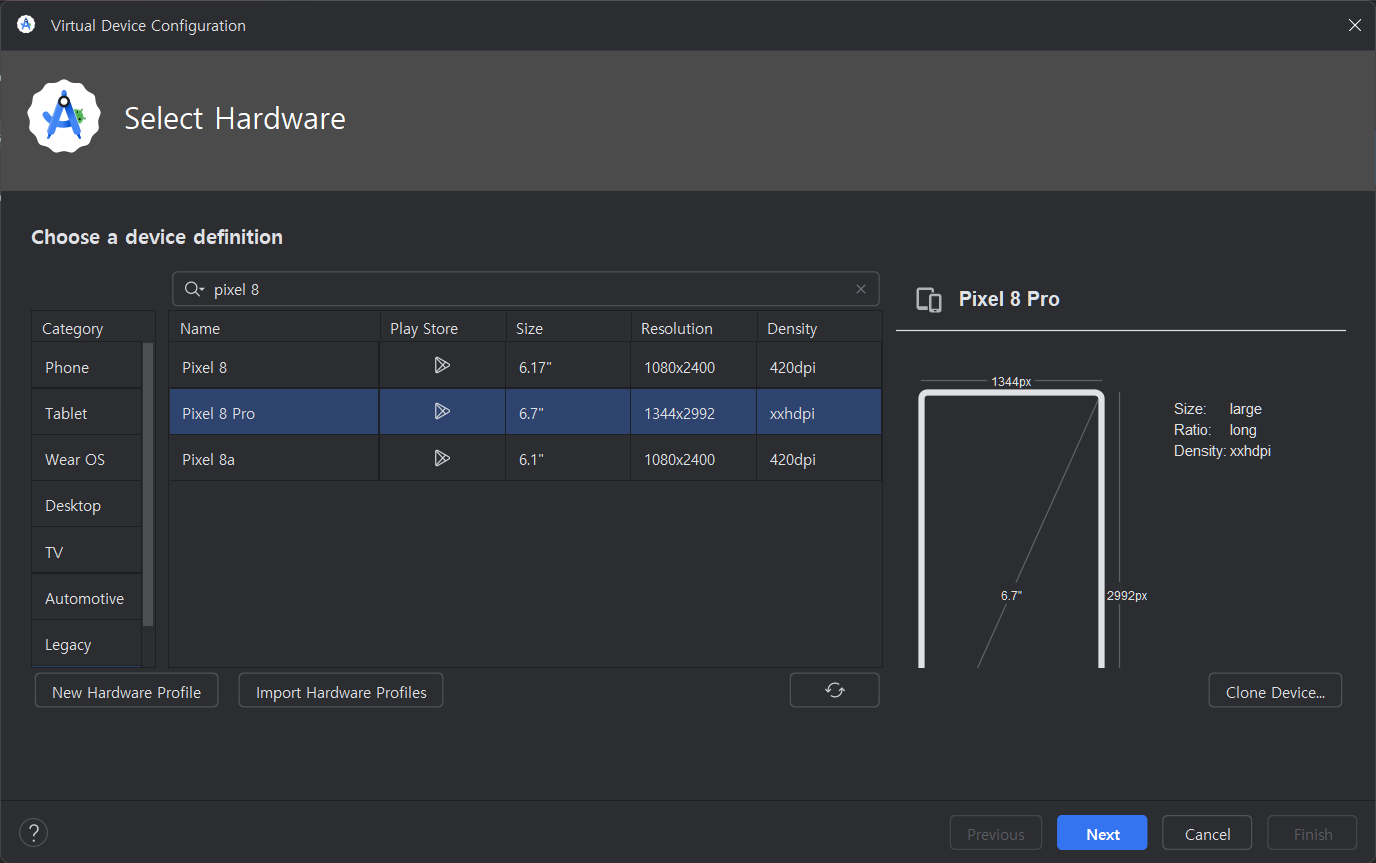This screenshot has height=863, width=1376.
Task: Close the Virtual Device Configuration window
Action: tap(1354, 25)
